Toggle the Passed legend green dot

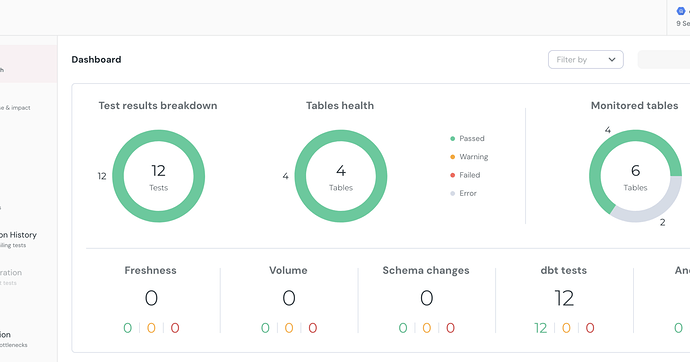click(452, 139)
